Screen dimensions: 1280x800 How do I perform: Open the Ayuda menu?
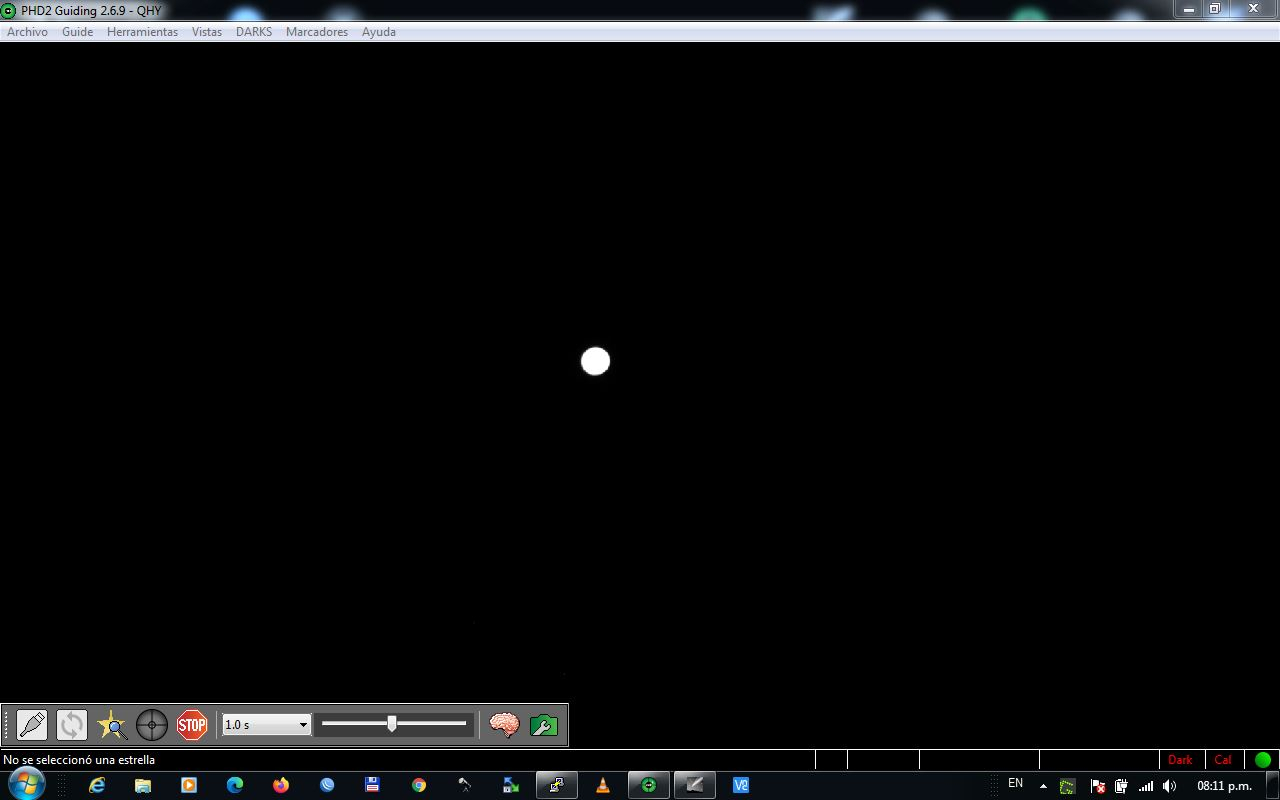coord(379,32)
